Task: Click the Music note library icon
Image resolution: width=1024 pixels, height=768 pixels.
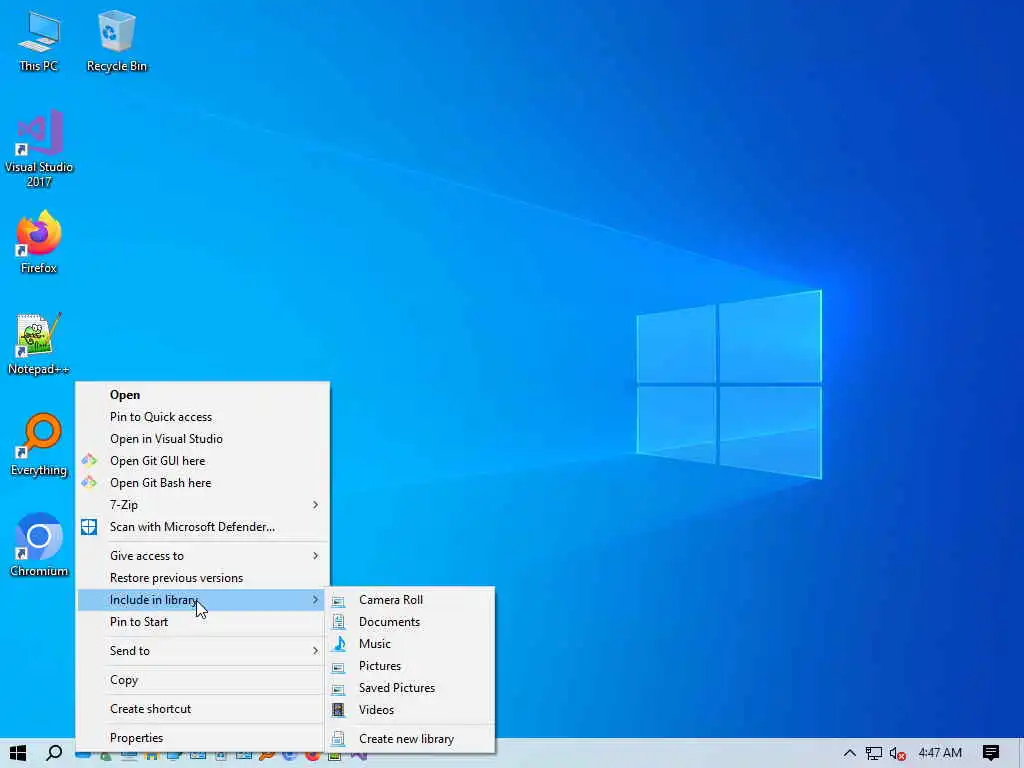Action: 338,644
